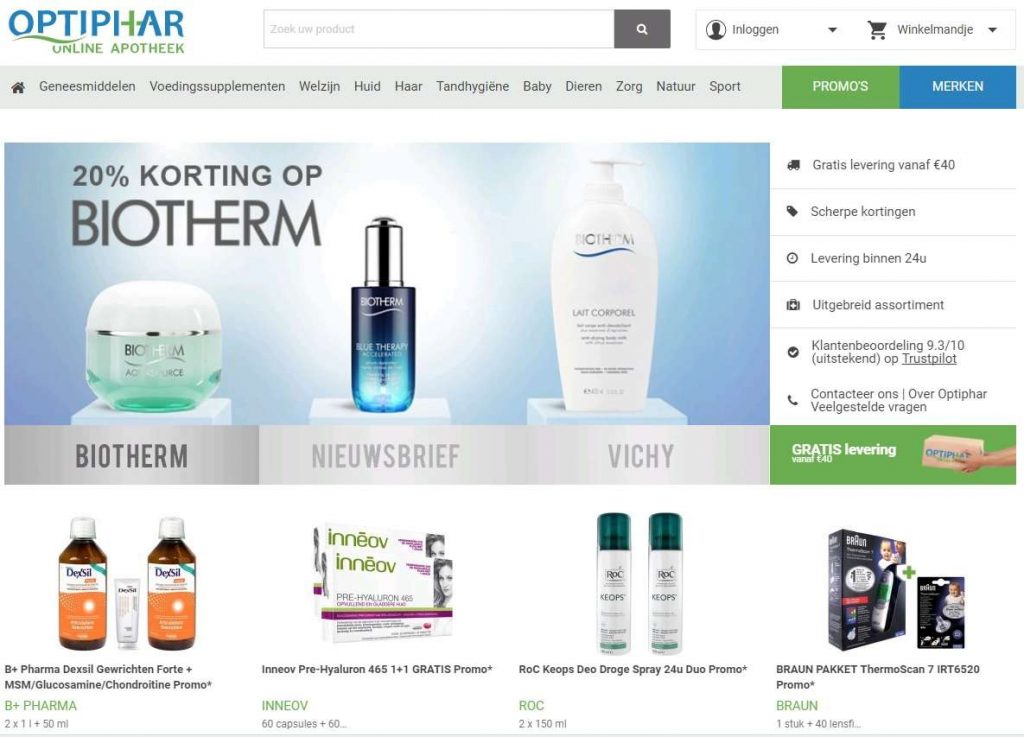Switch to the VICHY banner tab
The height and width of the screenshot is (737, 1024).
(641, 456)
